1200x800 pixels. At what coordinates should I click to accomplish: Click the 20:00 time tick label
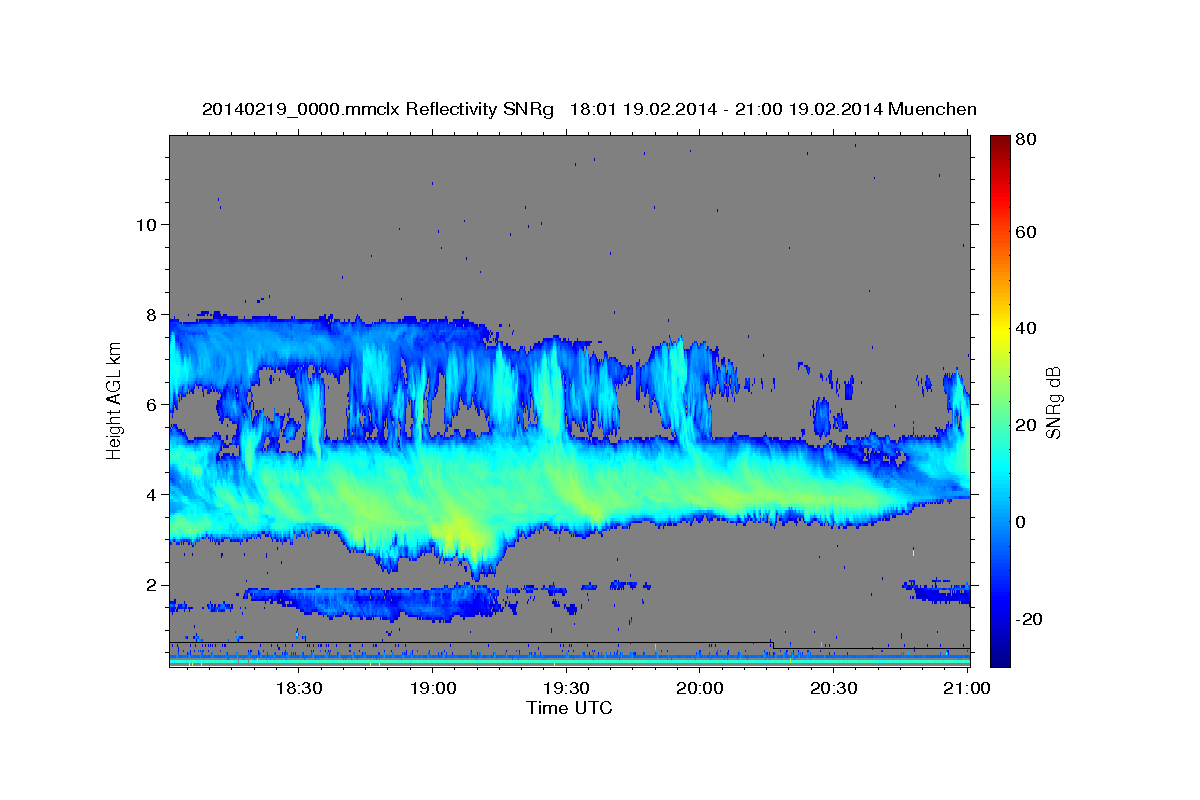pyautogui.click(x=700, y=688)
